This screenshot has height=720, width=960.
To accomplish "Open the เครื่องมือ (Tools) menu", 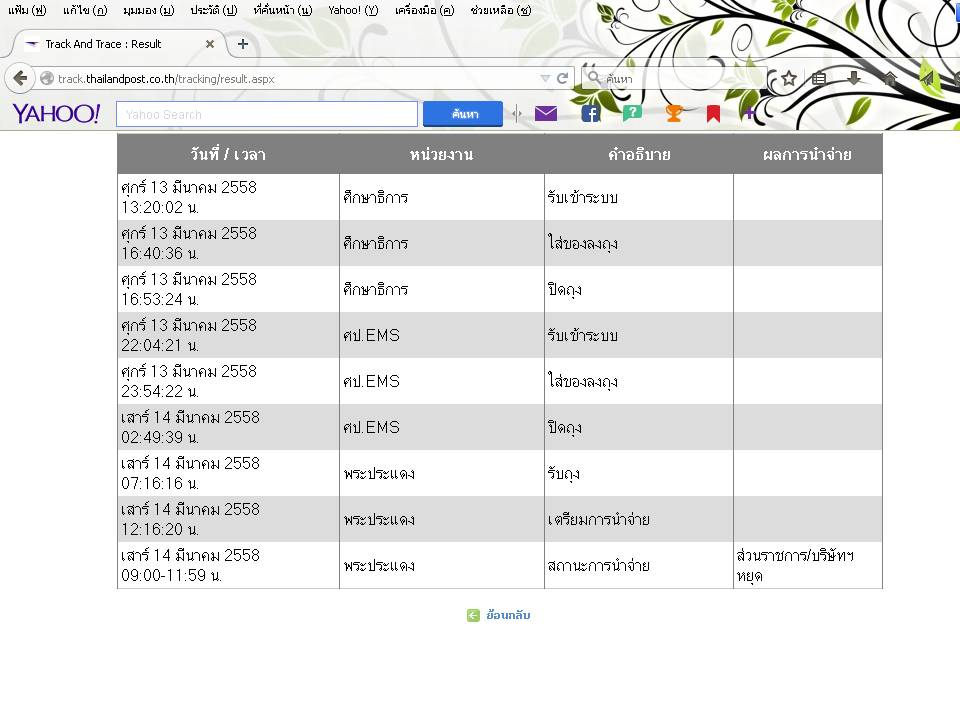I will (x=424, y=10).
